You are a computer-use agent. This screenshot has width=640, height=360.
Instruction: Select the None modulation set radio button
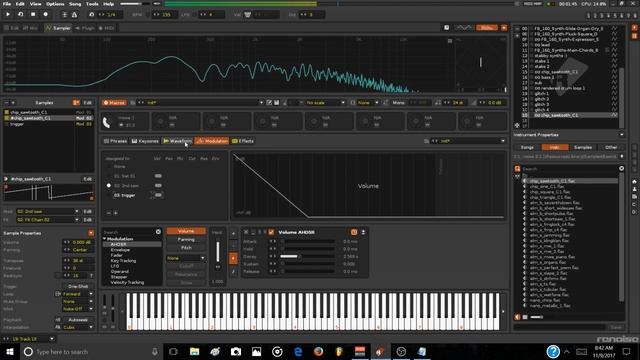[x=109, y=167]
